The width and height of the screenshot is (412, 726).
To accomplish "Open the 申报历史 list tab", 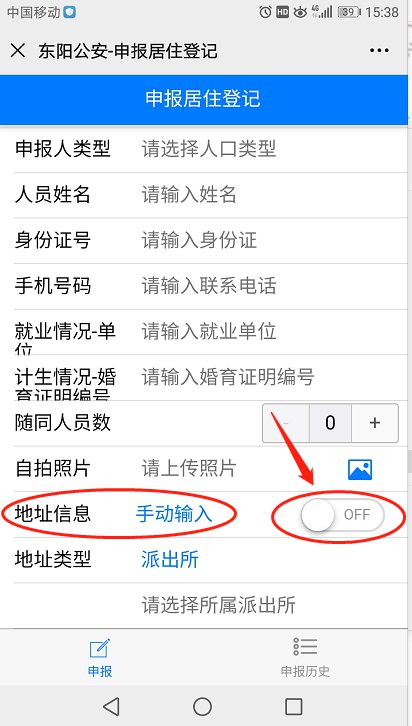I will 305,657.
